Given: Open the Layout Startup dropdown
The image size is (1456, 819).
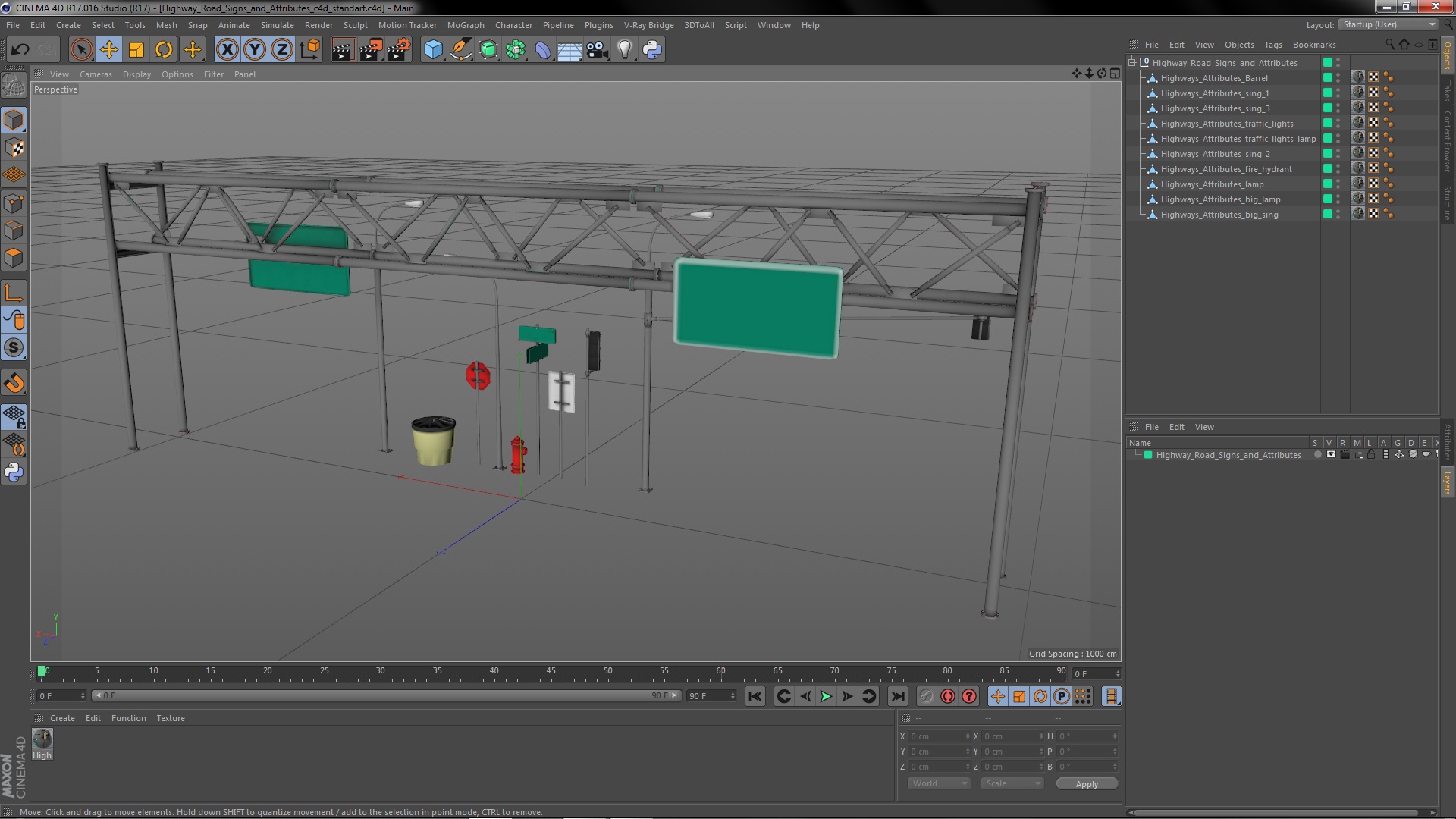Looking at the screenshot, I should [1389, 24].
